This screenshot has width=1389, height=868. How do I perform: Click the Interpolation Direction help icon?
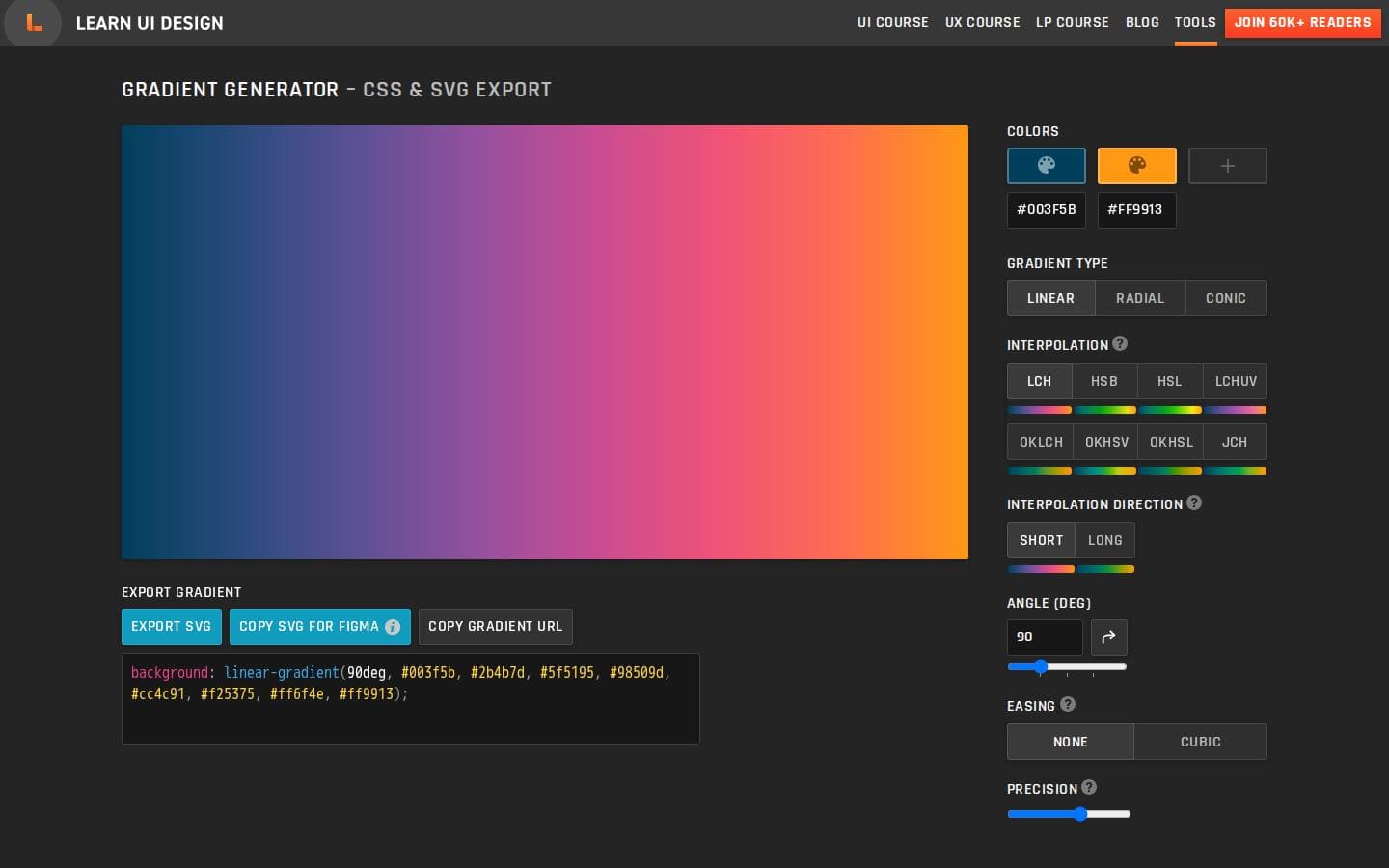[1194, 502]
